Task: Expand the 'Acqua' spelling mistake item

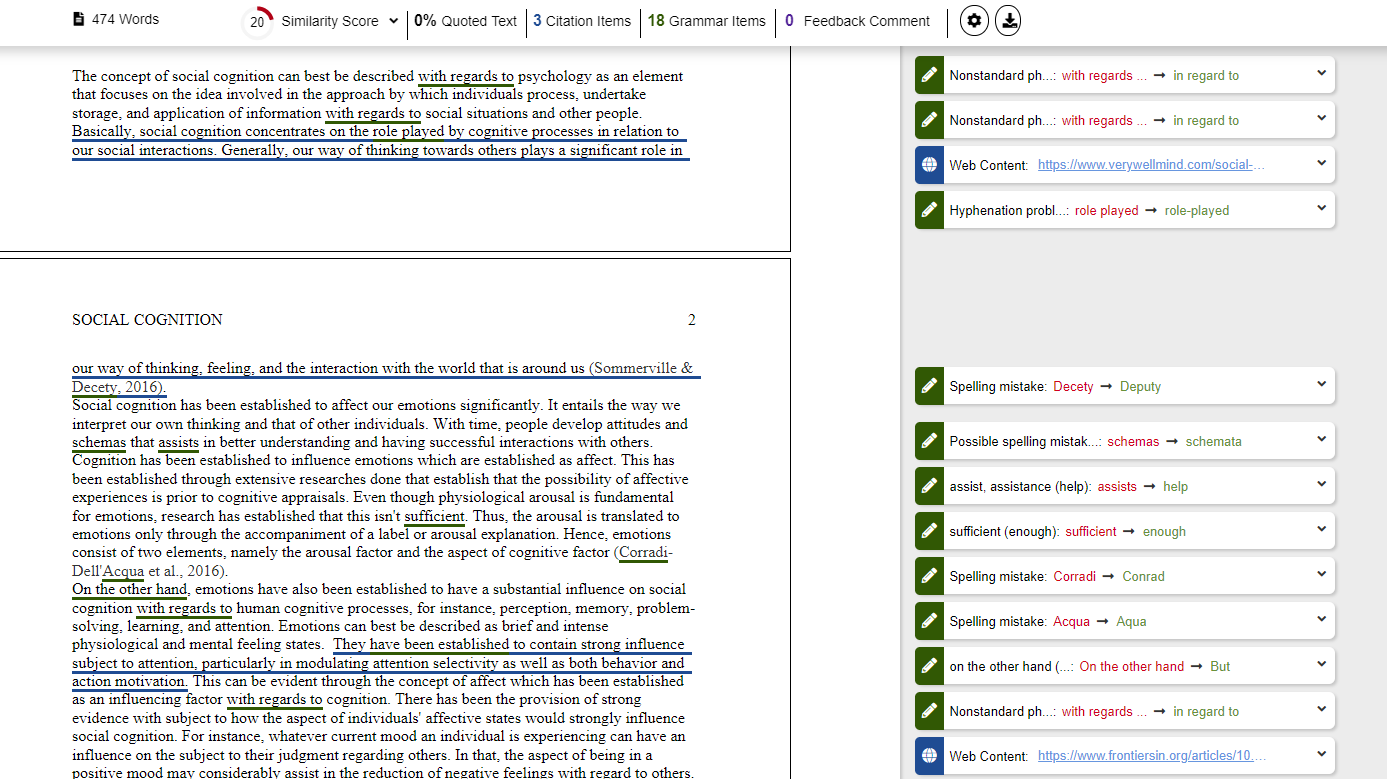Action: pos(1321,619)
